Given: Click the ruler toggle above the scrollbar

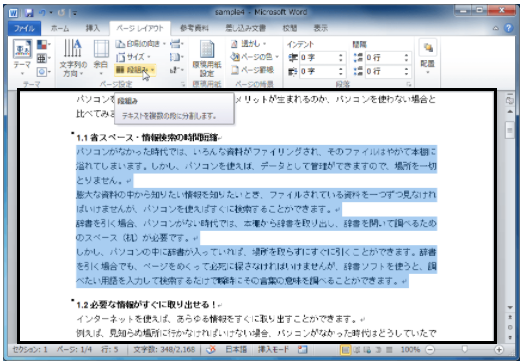Looking at the screenshot, I should [510, 100].
